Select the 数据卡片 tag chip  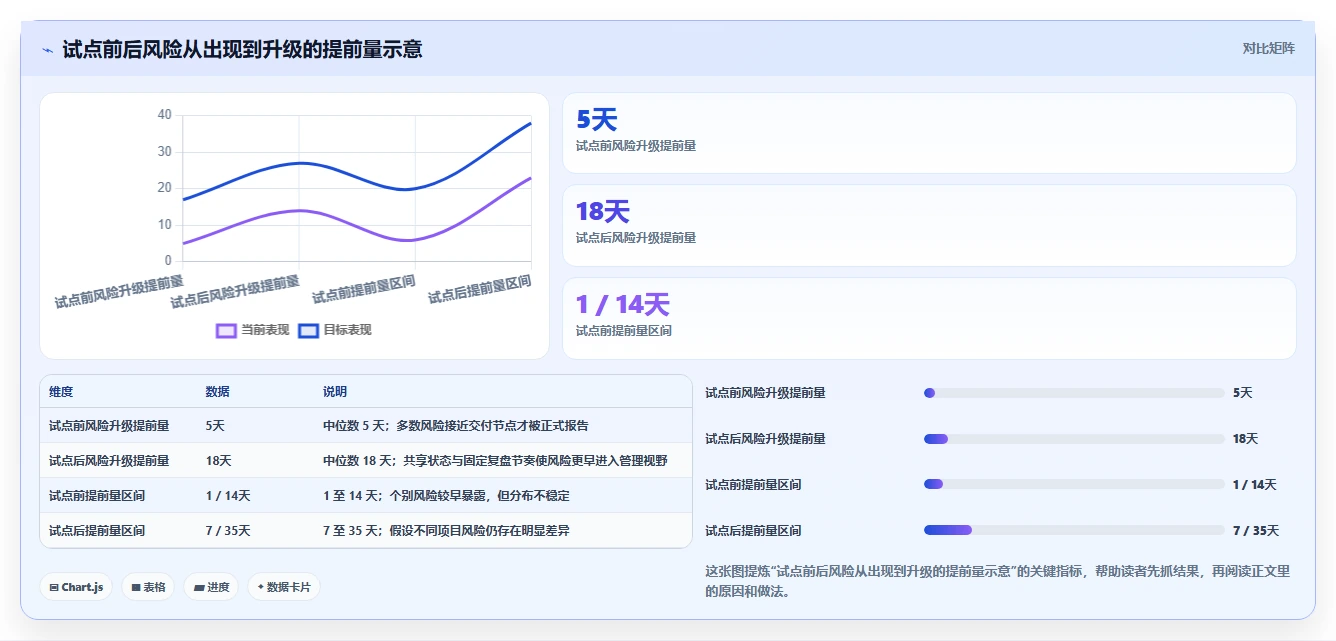pyautogui.click(x=284, y=587)
